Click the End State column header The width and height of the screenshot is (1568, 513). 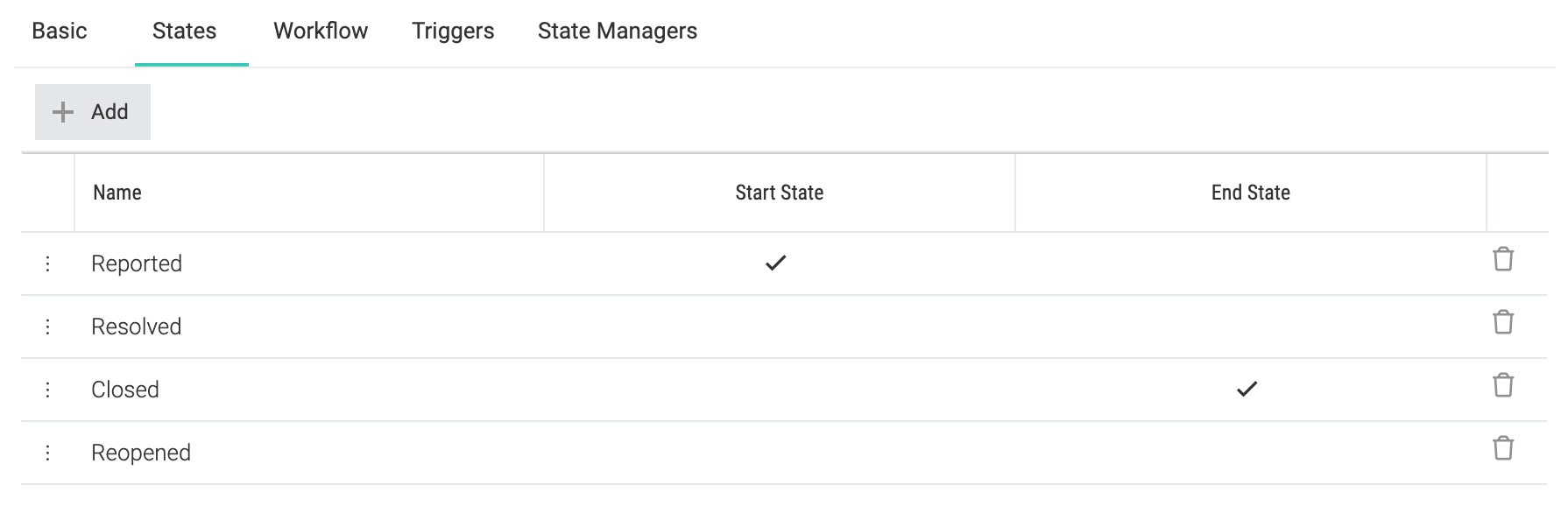tap(1251, 193)
